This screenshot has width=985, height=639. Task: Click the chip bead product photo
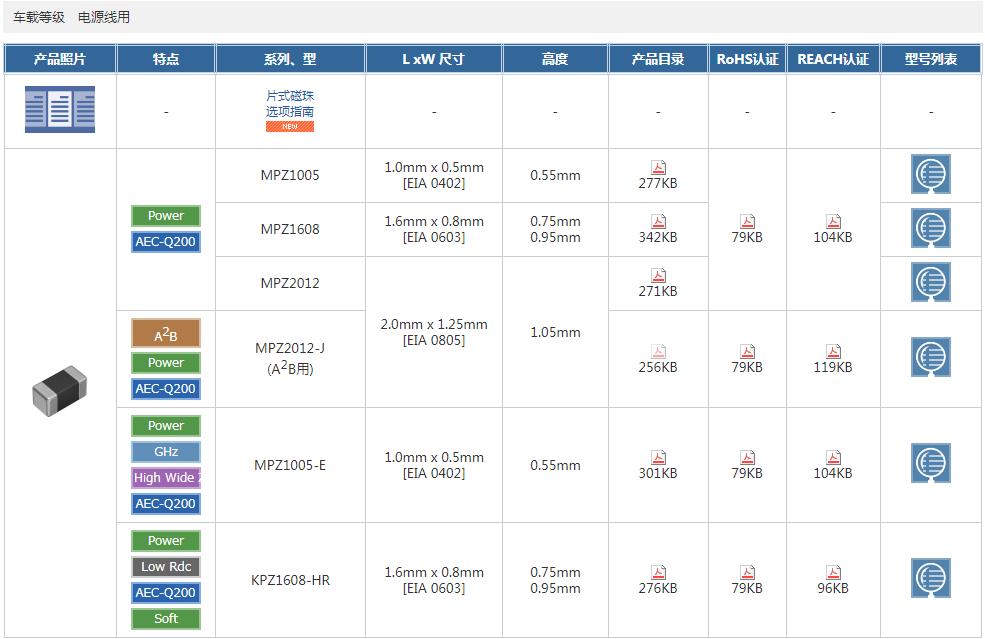point(60,392)
